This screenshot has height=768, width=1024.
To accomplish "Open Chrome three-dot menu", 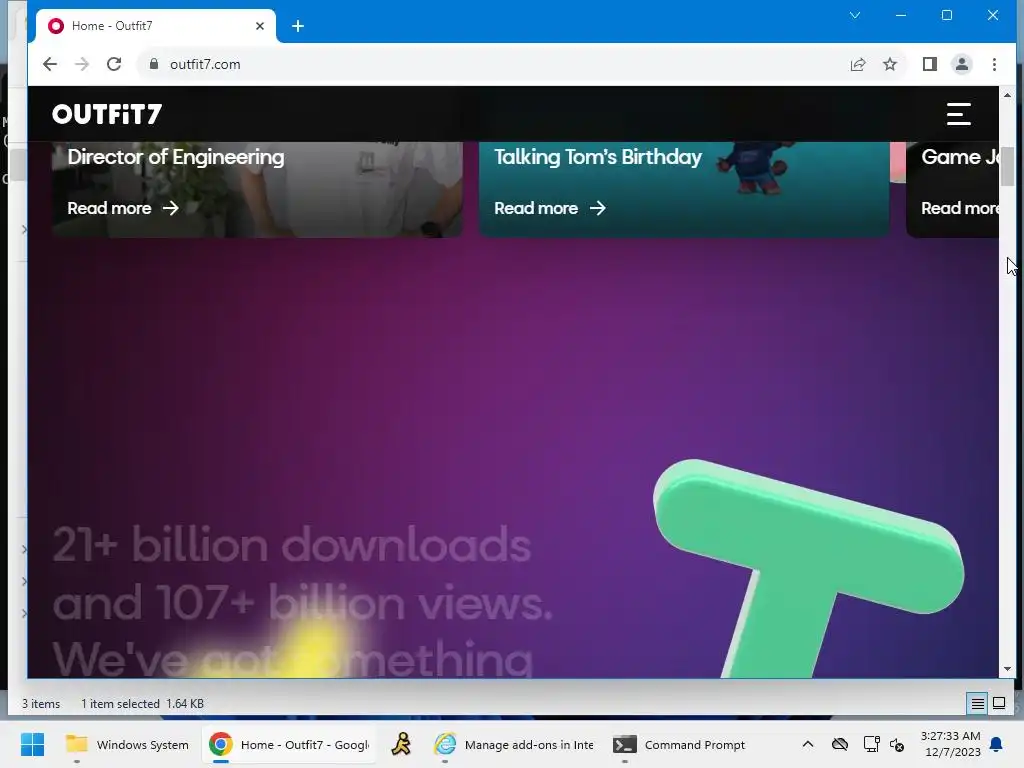I will 994,64.
